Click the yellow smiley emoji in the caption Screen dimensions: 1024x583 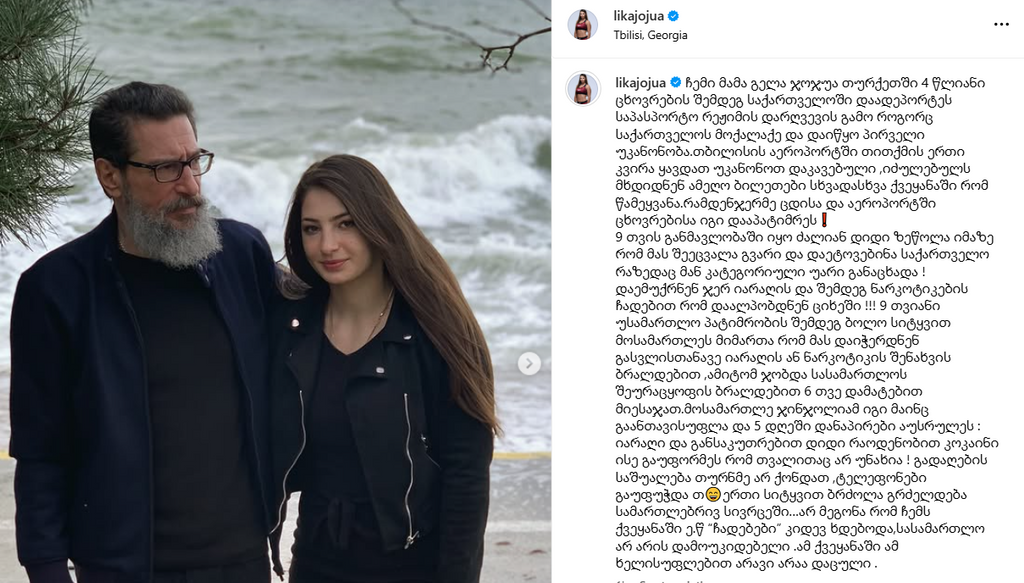tap(713, 494)
